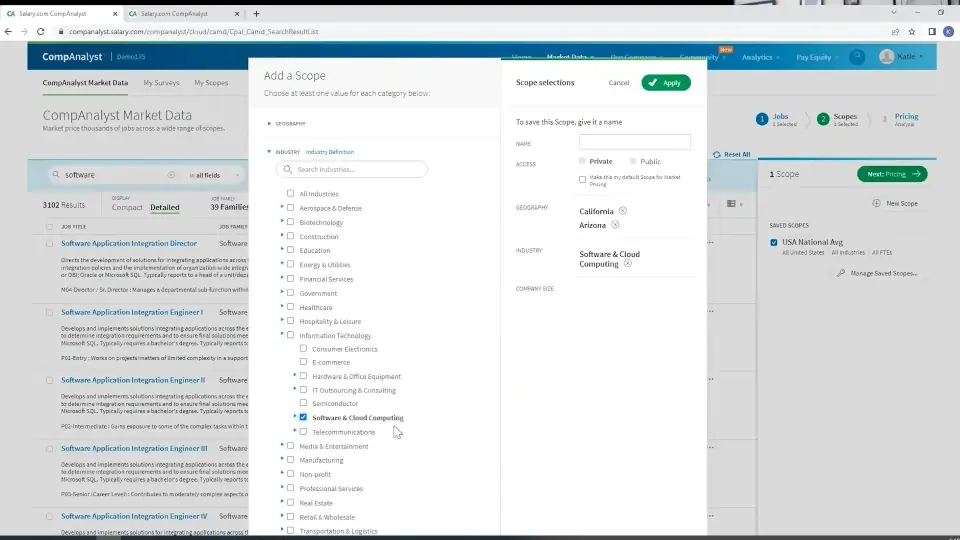
Task: Click the scope Name input field
Action: coord(635,142)
